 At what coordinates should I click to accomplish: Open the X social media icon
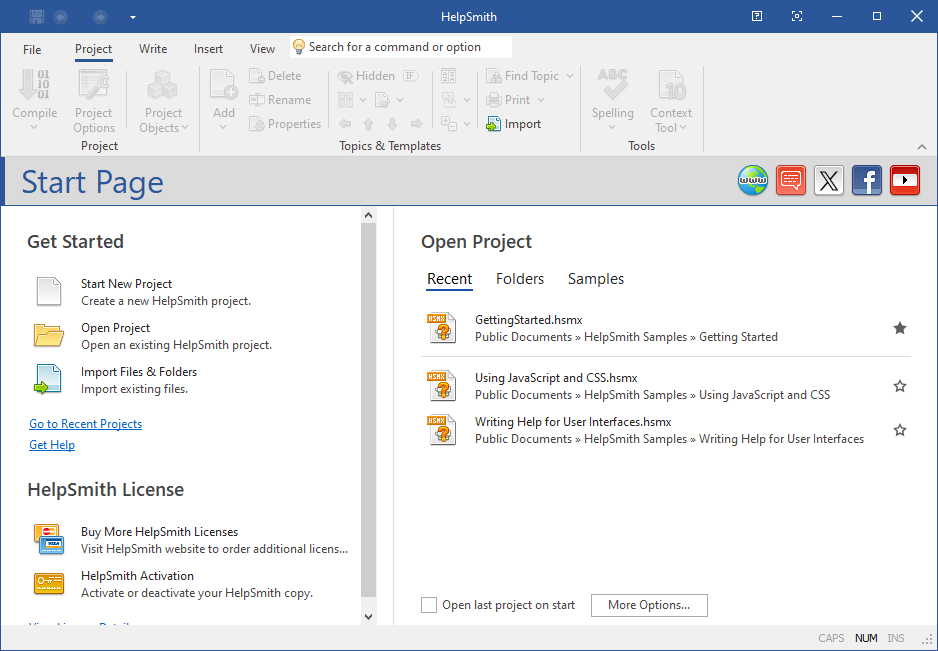829,180
